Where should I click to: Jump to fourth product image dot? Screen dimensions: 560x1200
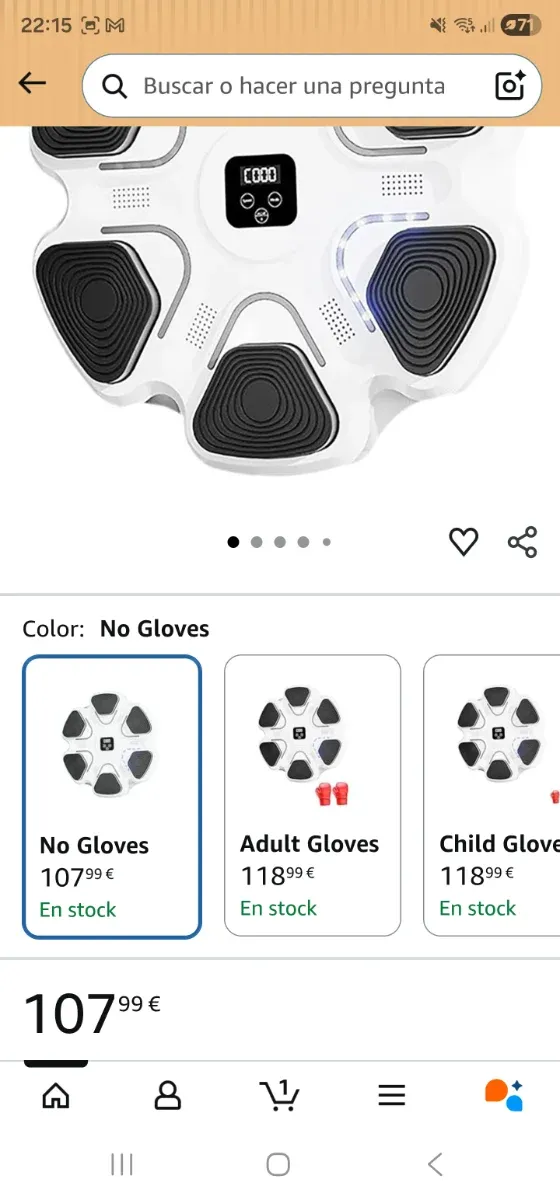click(x=303, y=542)
